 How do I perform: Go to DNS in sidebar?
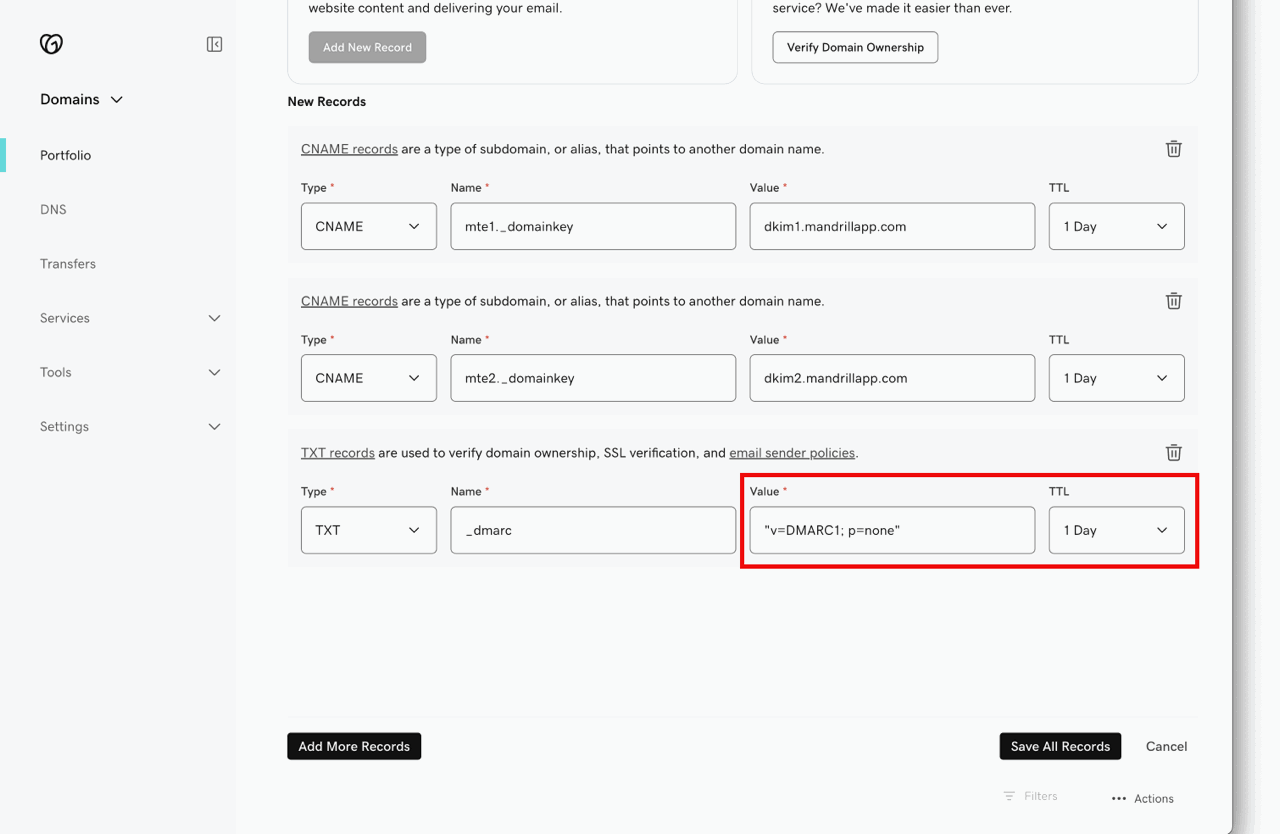click(x=53, y=210)
